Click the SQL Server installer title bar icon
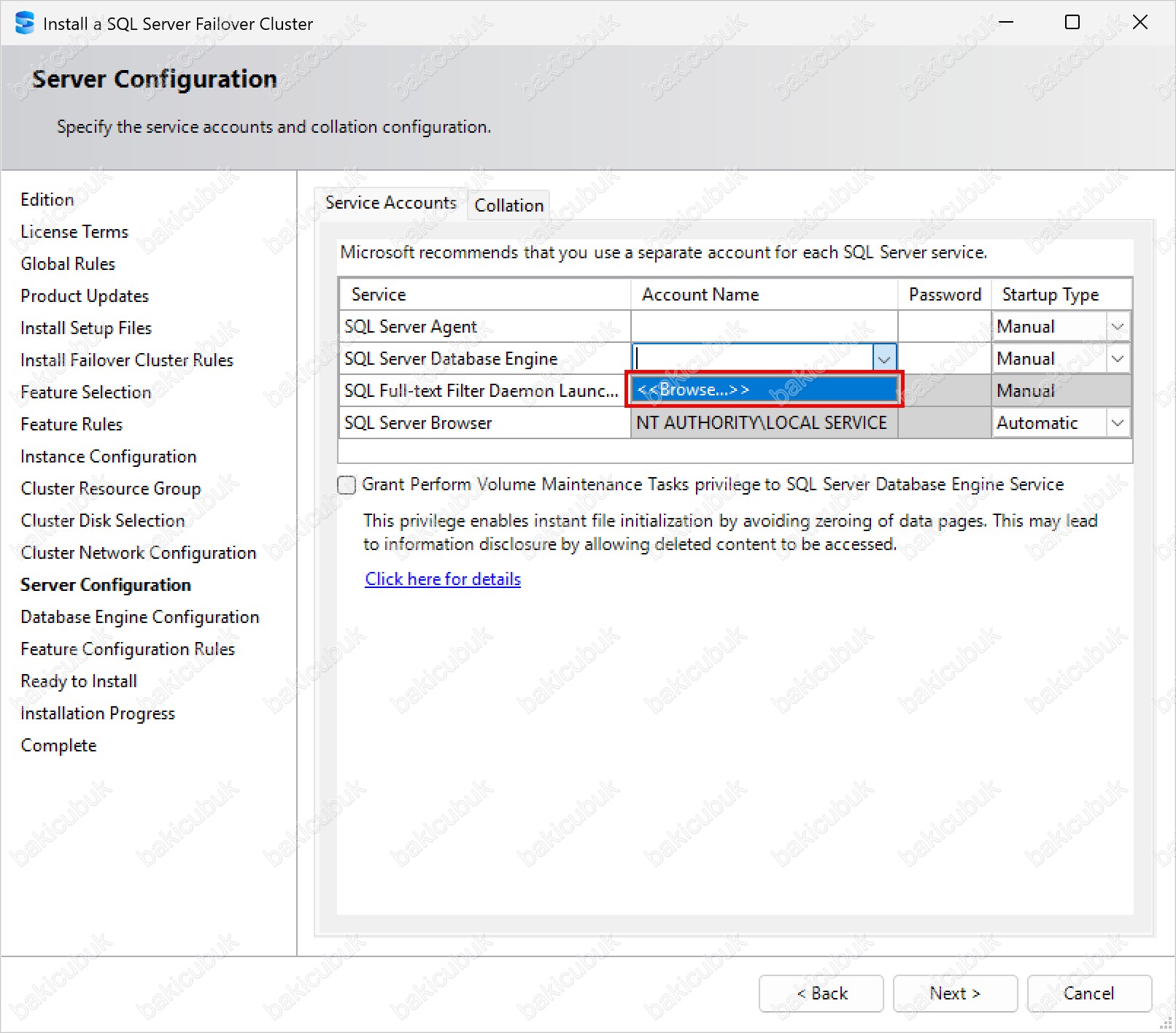 24,23
